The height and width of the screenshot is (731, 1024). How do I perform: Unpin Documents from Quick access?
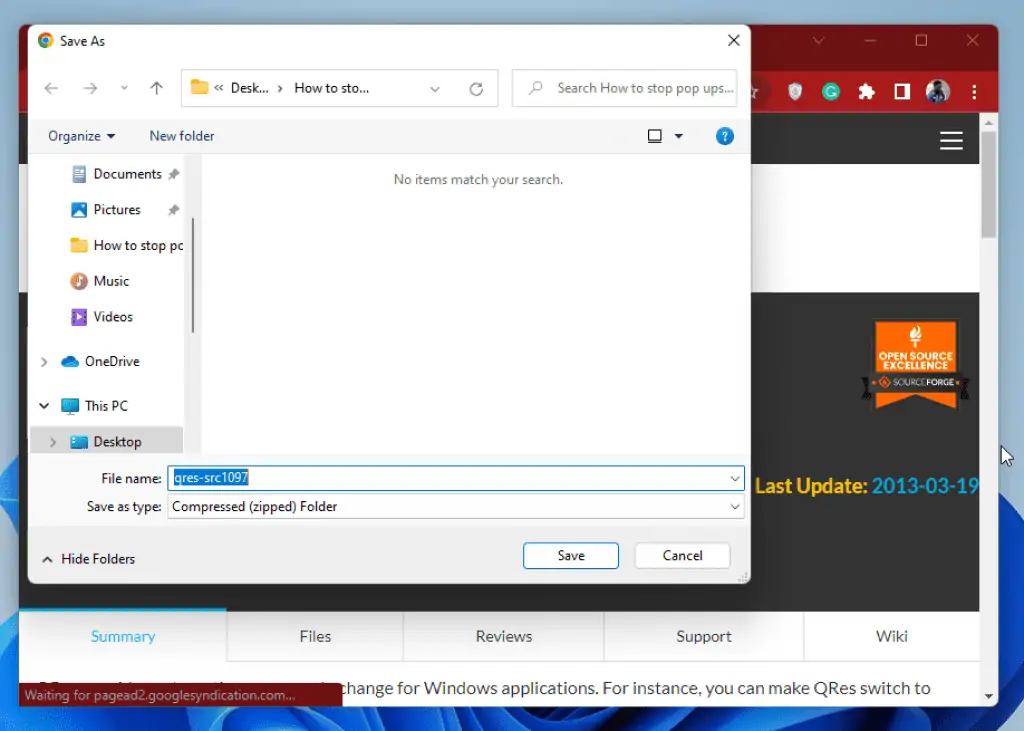point(174,173)
